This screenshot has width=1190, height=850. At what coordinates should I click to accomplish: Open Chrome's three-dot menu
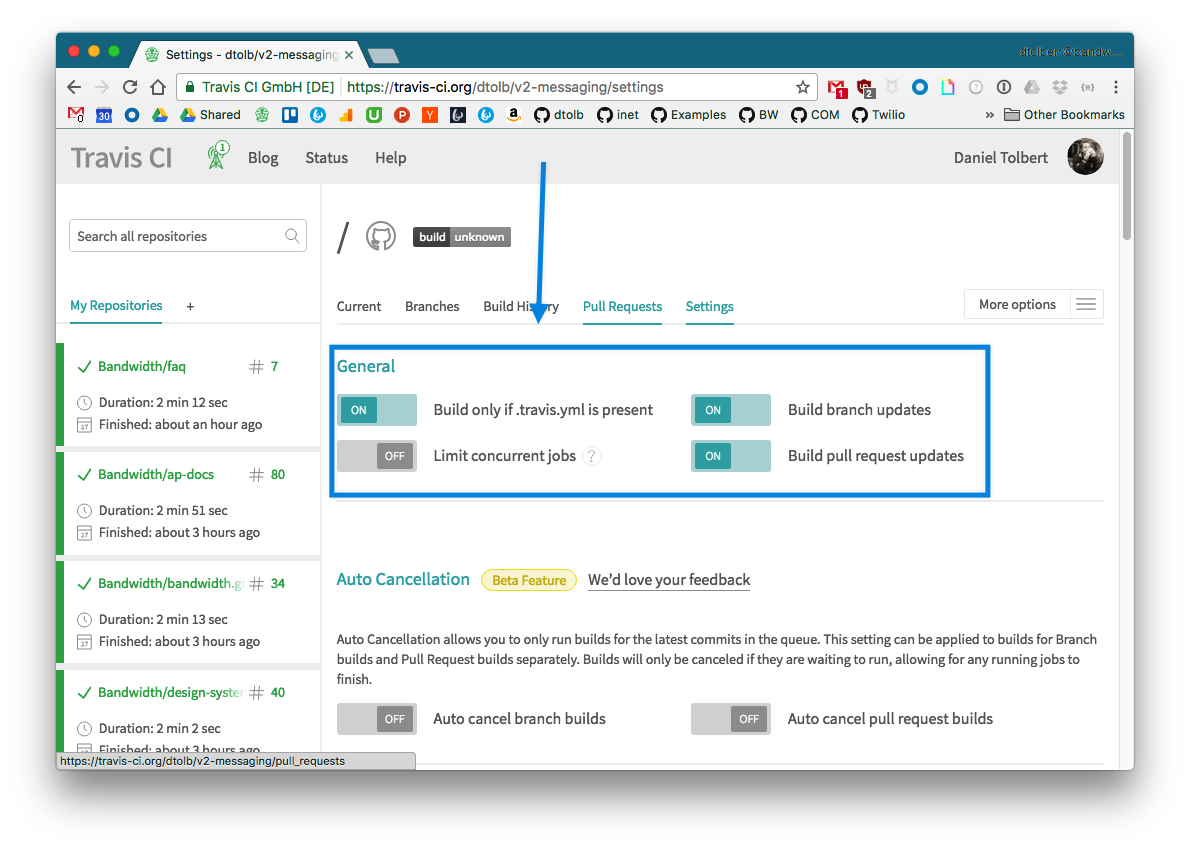tap(1116, 87)
